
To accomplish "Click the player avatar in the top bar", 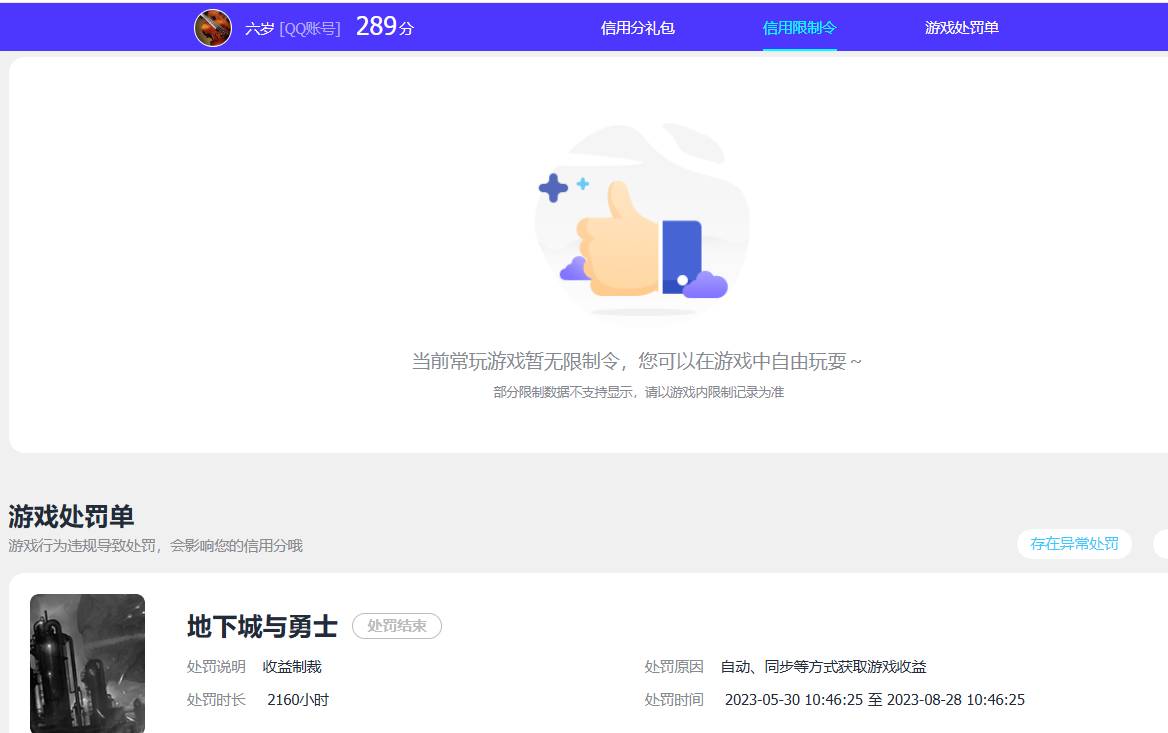I will pos(212,26).
